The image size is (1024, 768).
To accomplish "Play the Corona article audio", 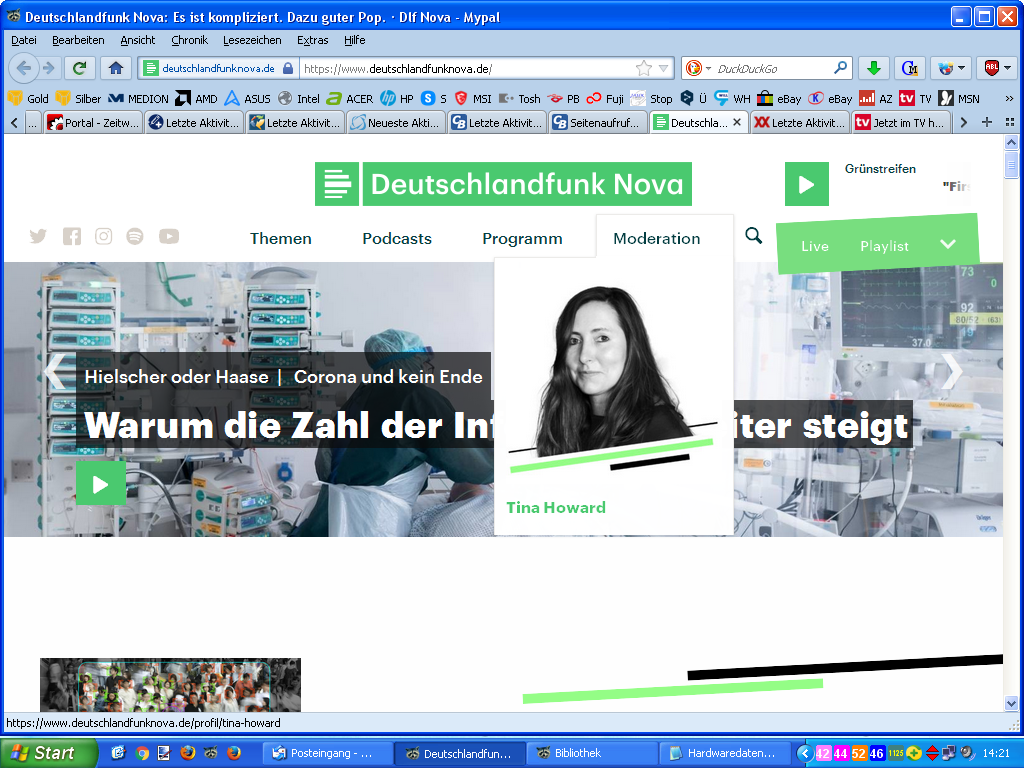I will pyautogui.click(x=101, y=484).
